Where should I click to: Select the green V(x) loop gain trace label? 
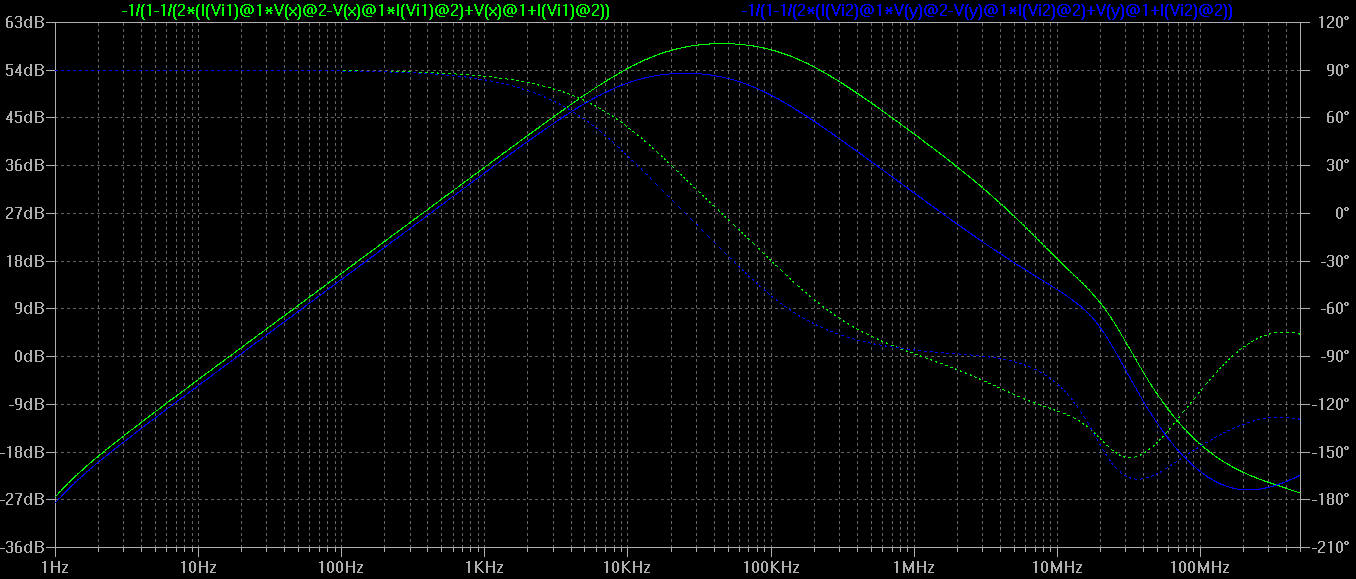coord(365,10)
